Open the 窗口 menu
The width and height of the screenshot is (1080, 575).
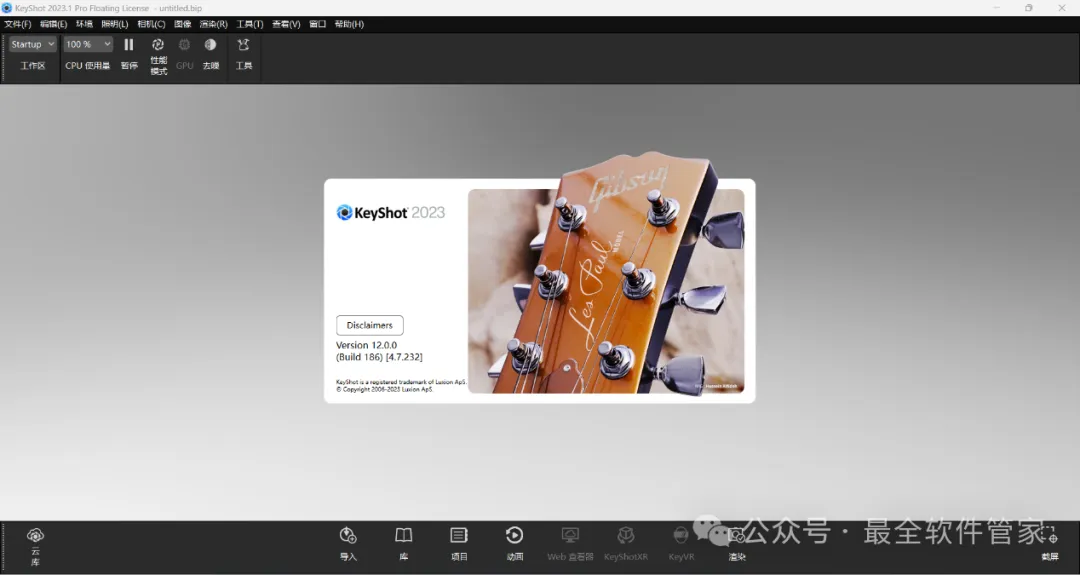click(x=318, y=24)
